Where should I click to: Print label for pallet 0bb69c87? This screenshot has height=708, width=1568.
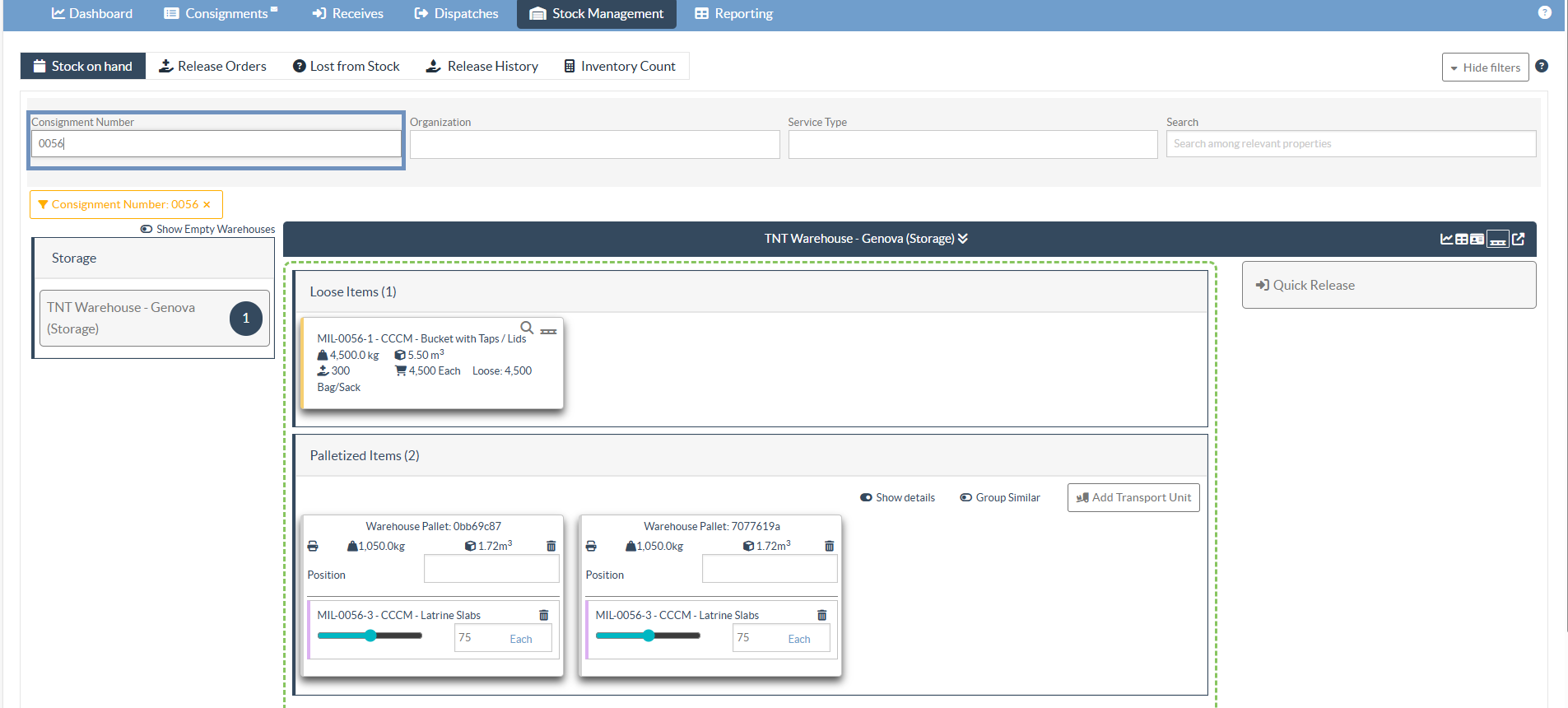pos(313,546)
